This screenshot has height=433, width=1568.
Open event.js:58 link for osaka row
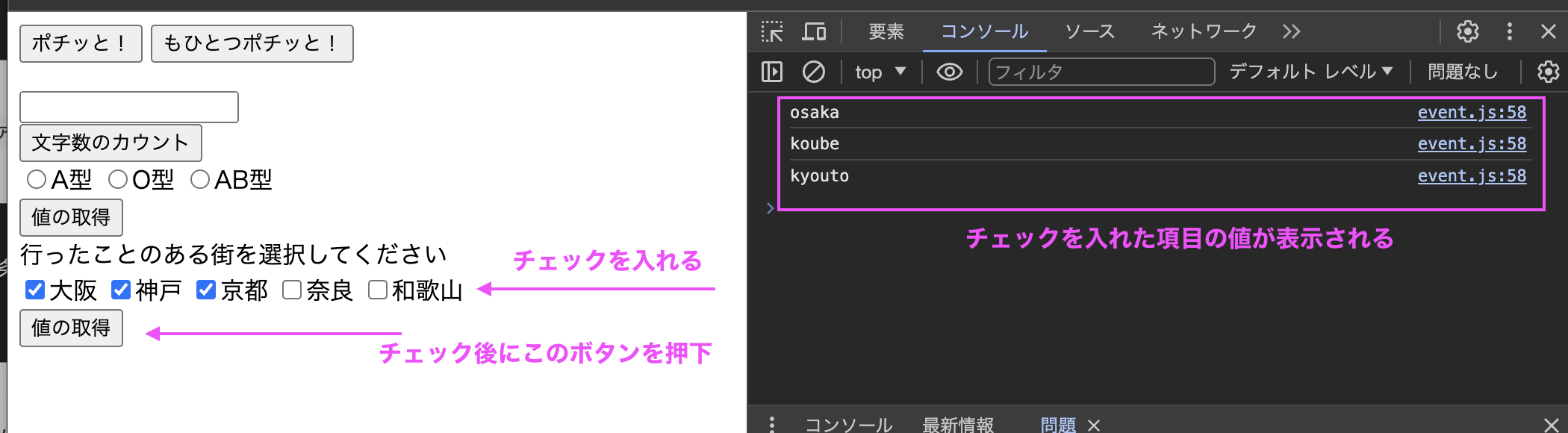tap(1472, 112)
